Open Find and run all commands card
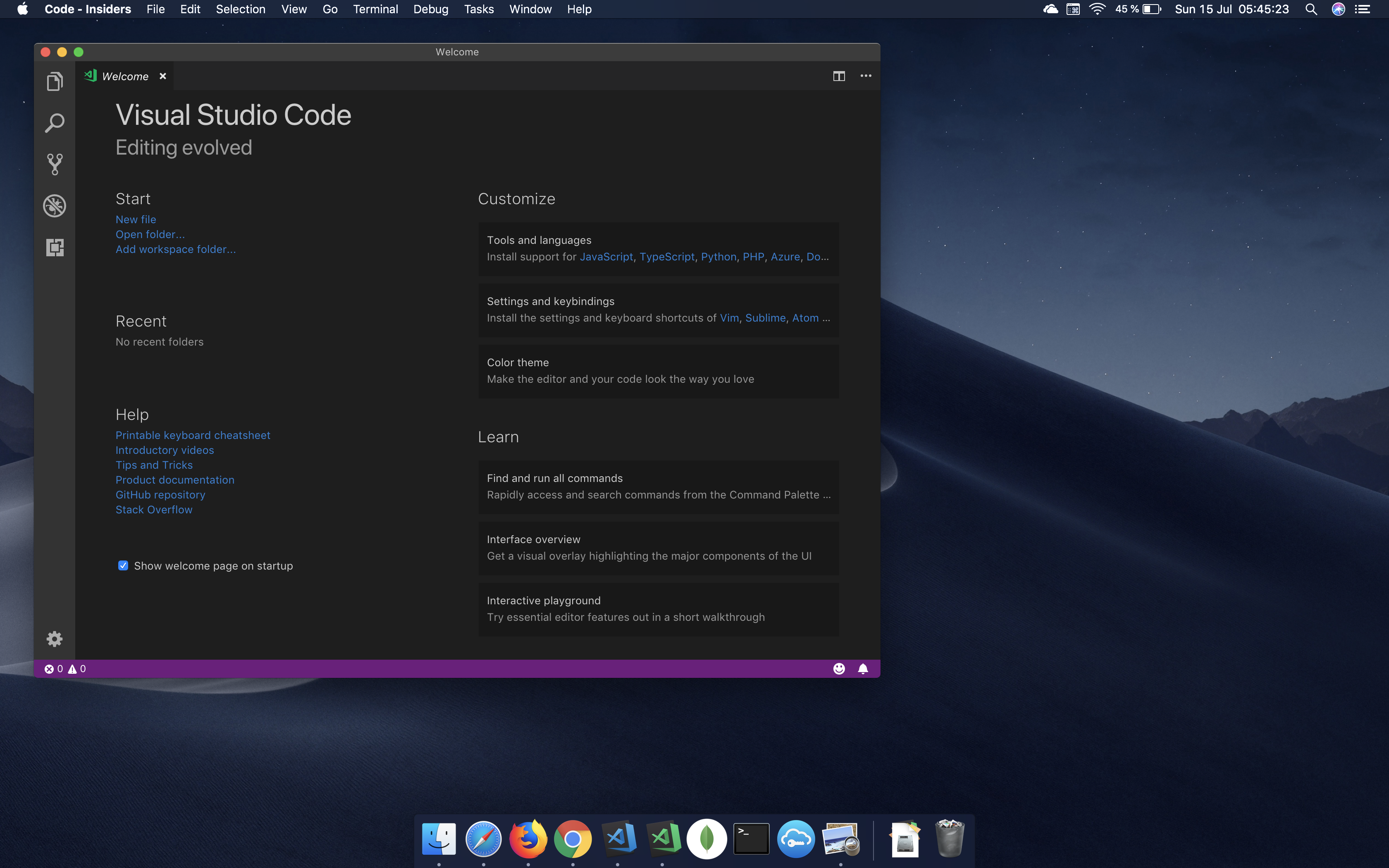The height and width of the screenshot is (868, 1389). pyautogui.click(x=659, y=487)
